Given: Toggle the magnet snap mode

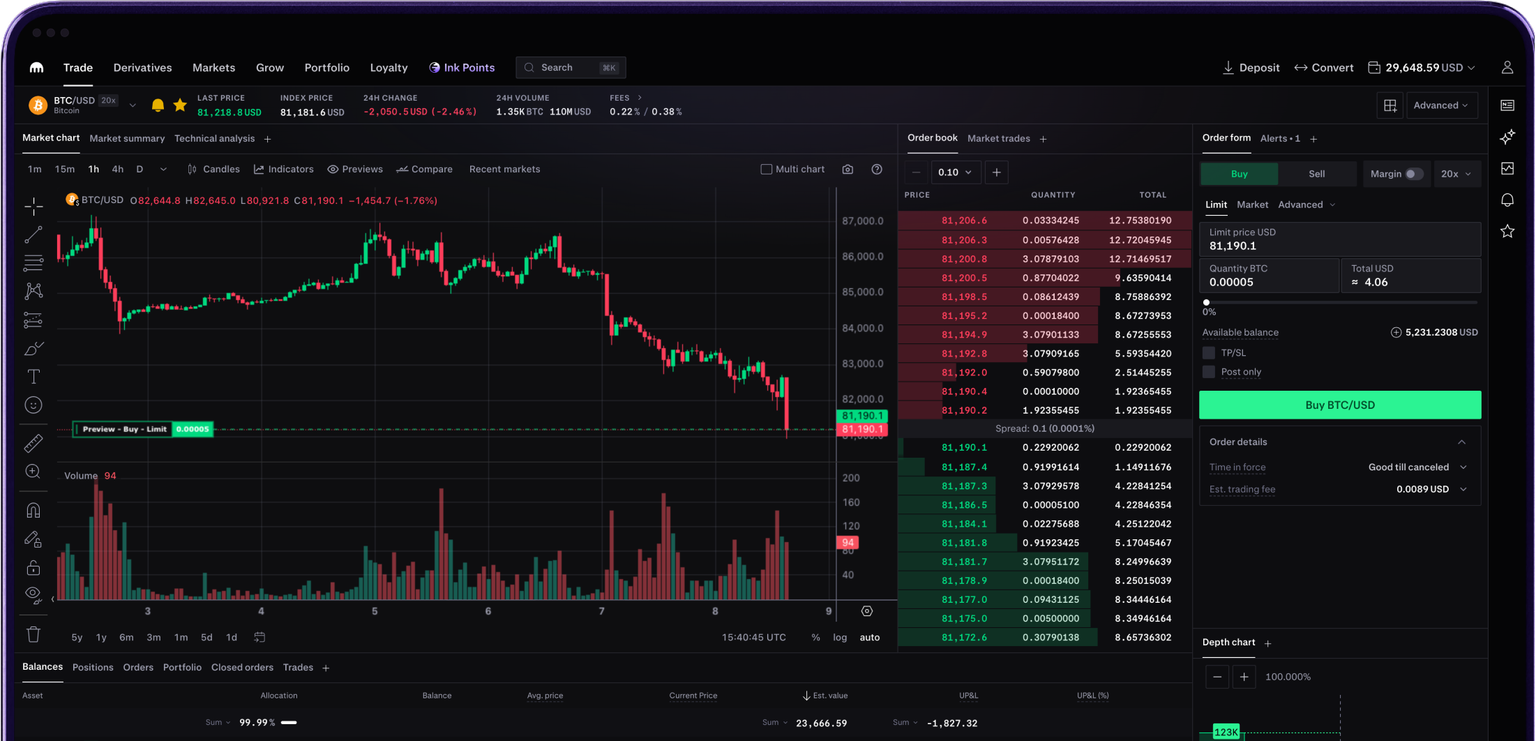Looking at the screenshot, I should [34, 510].
